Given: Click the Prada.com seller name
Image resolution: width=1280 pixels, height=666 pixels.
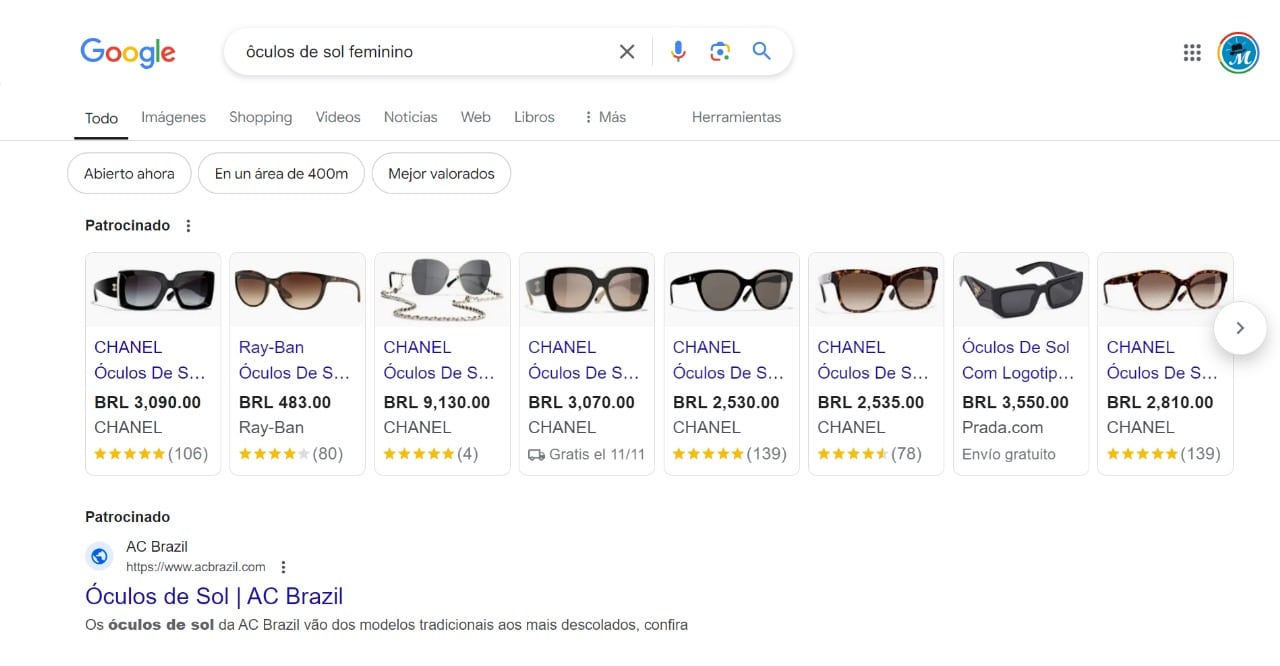Looking at the screenshot, I should click(x=1003, y=427).
